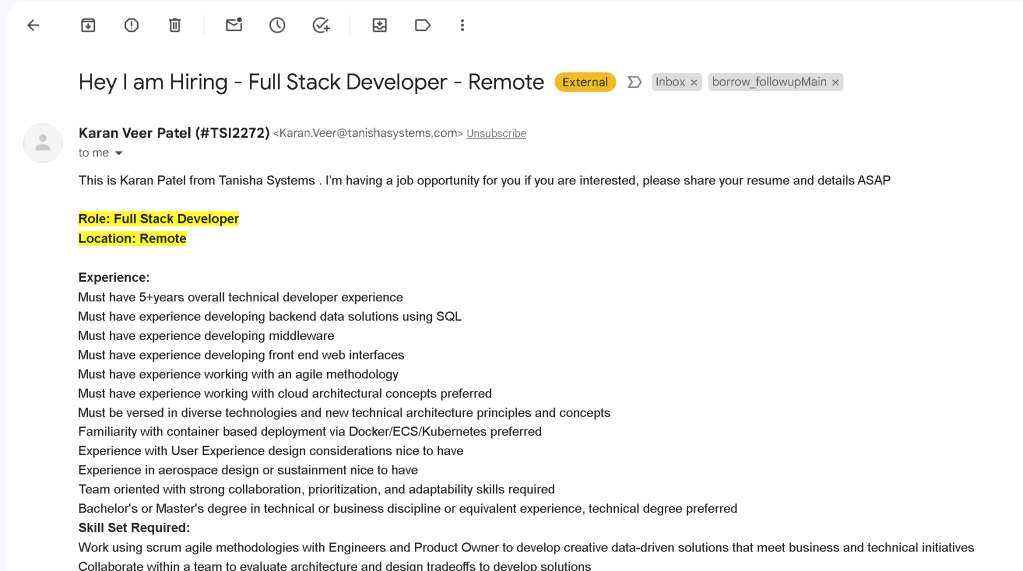Click the line about agile methodology

point(238,375)
